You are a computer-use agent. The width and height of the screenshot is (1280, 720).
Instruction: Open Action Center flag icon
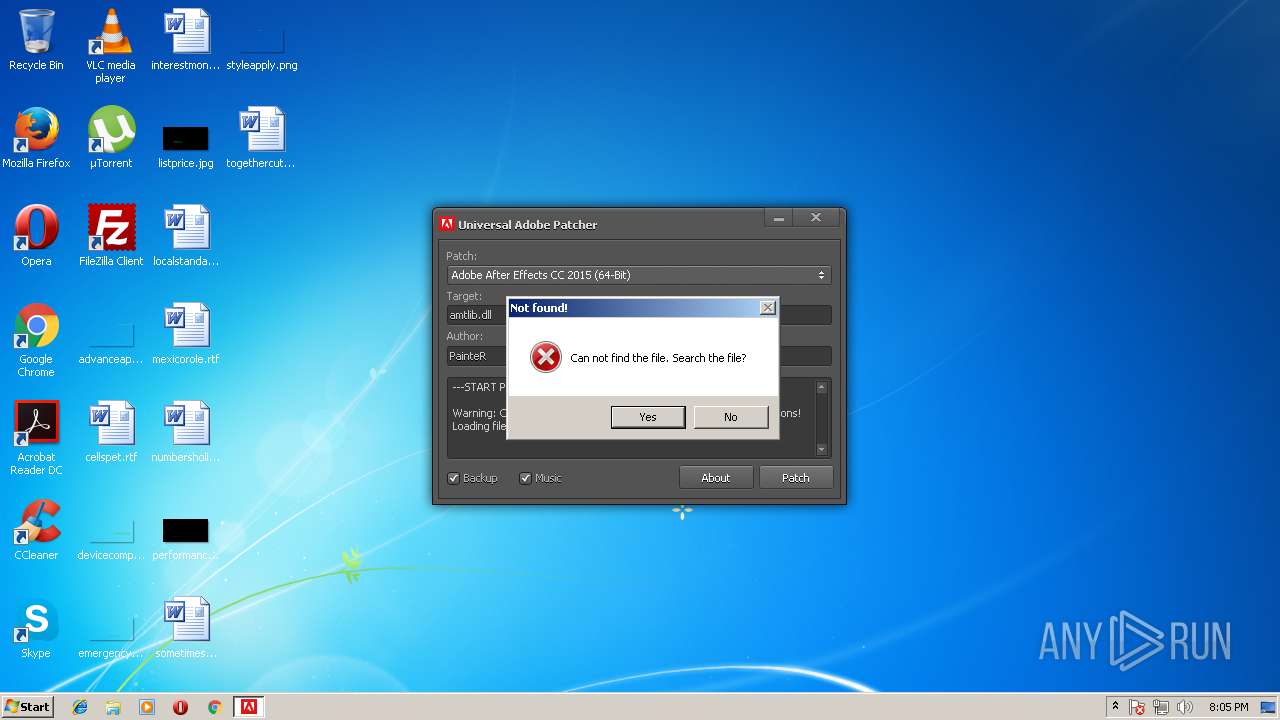tap(1137, 707)
